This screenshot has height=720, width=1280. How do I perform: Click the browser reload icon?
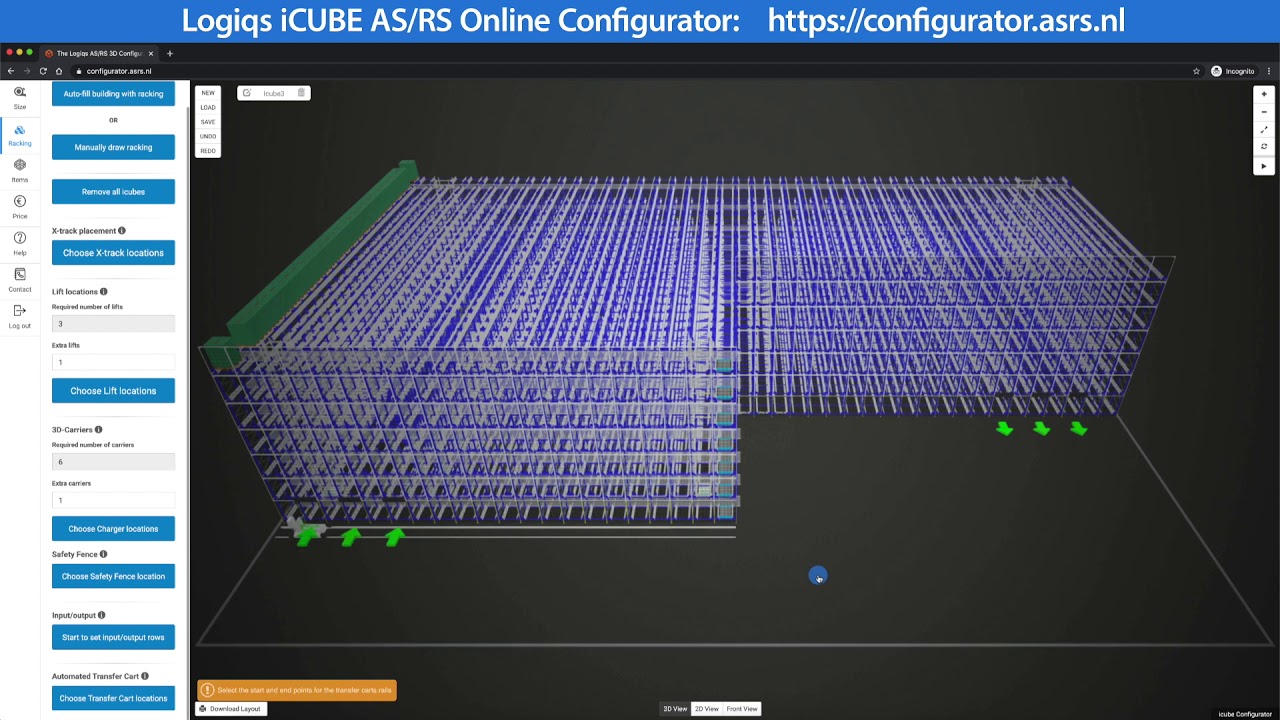coord(43,71)
